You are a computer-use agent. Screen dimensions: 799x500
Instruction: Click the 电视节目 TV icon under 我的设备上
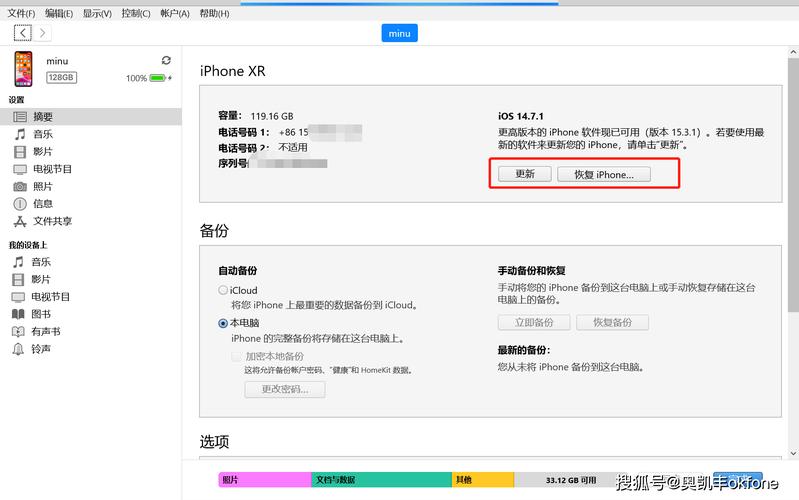(18, 297)
